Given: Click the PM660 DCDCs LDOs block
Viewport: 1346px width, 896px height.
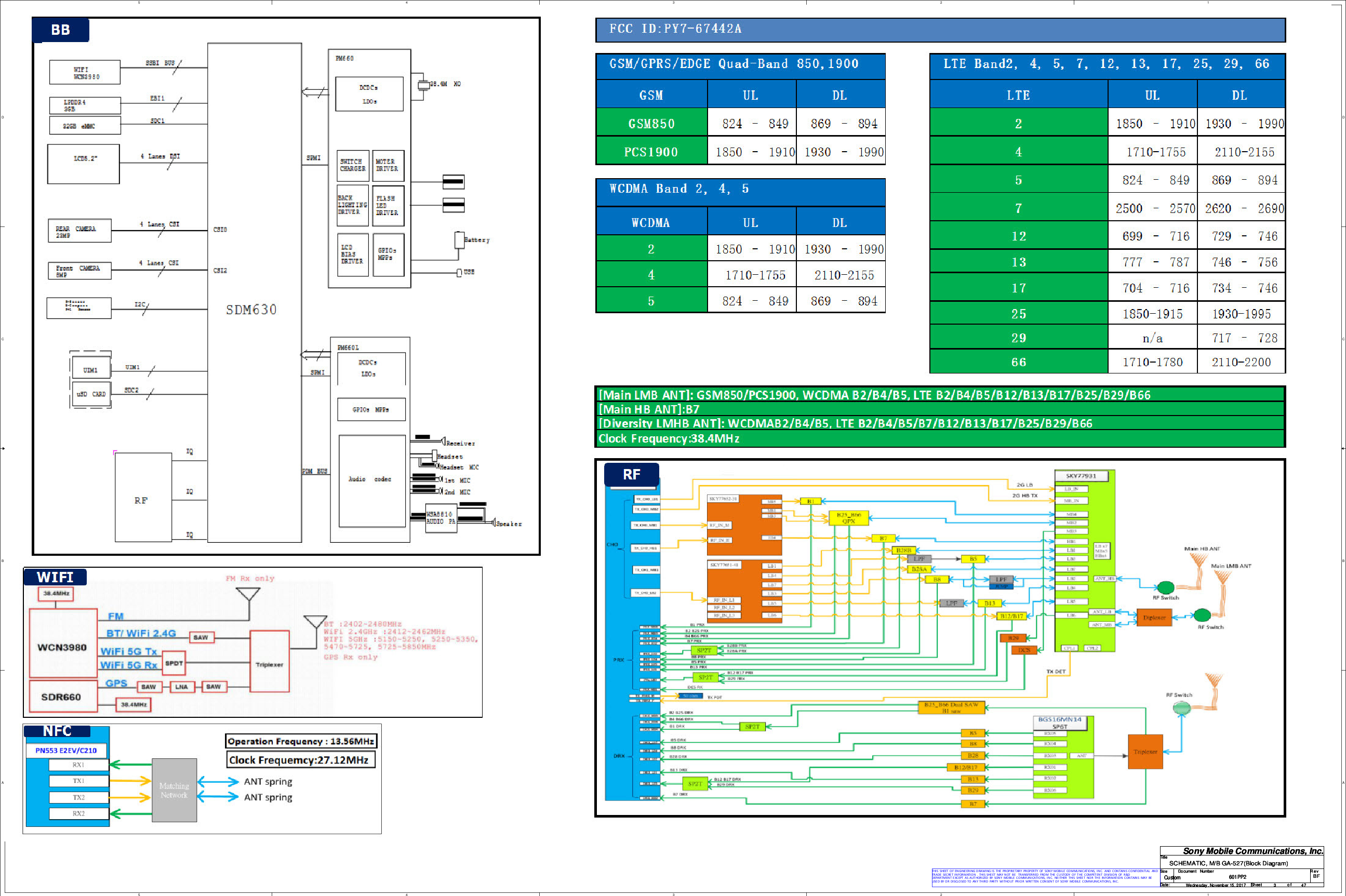Looking at the screenshot, I should (x=369, y=95).
